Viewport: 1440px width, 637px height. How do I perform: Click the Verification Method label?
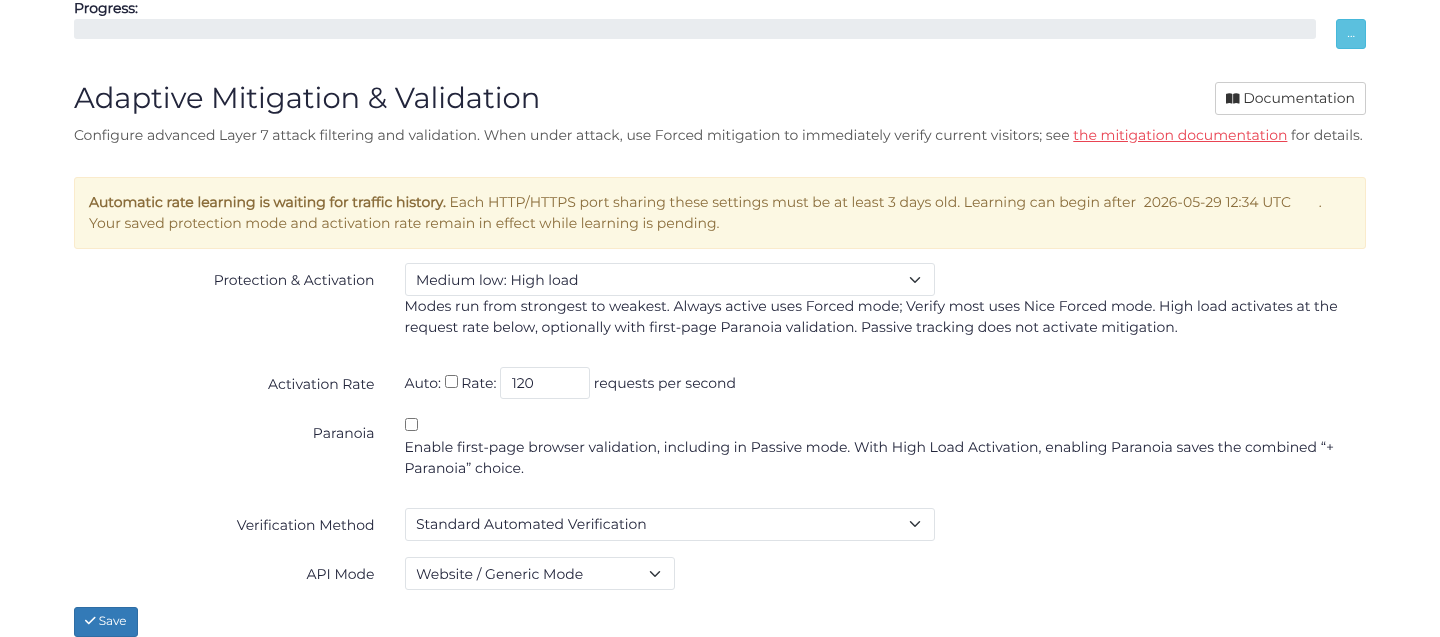(305, 525)
